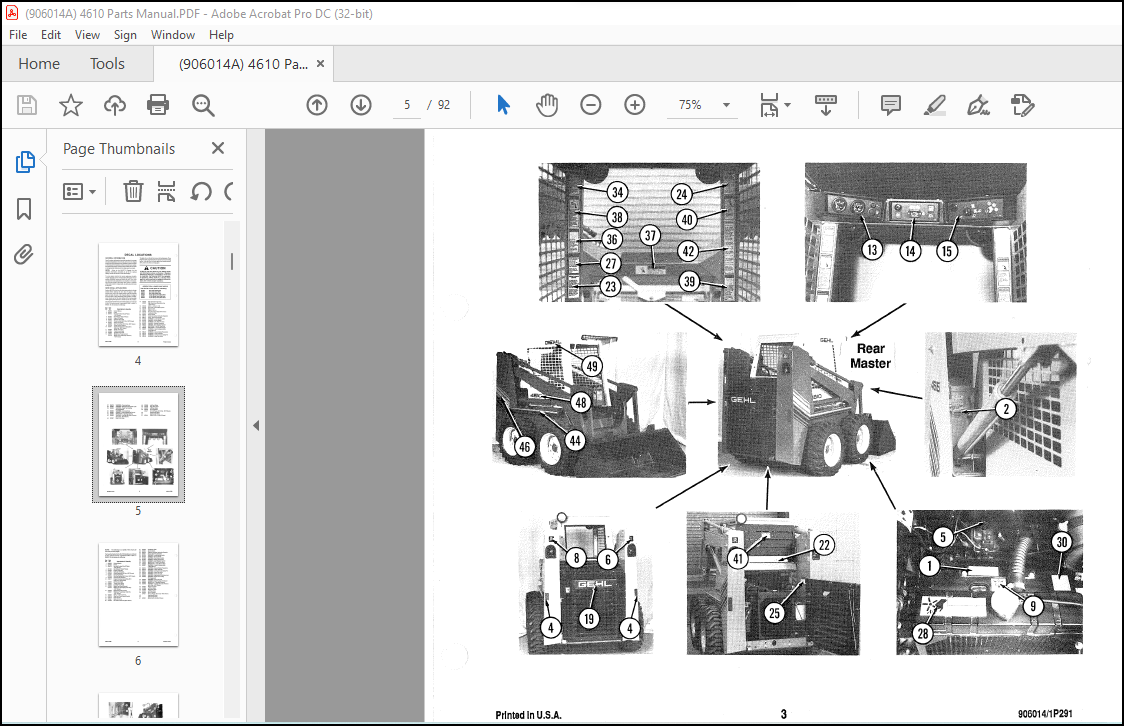Image resolution: width=1124 pixels, height=726 pixels.
Task: Click the 'Printed in U.S.A.' footer text
Action: 528,715
